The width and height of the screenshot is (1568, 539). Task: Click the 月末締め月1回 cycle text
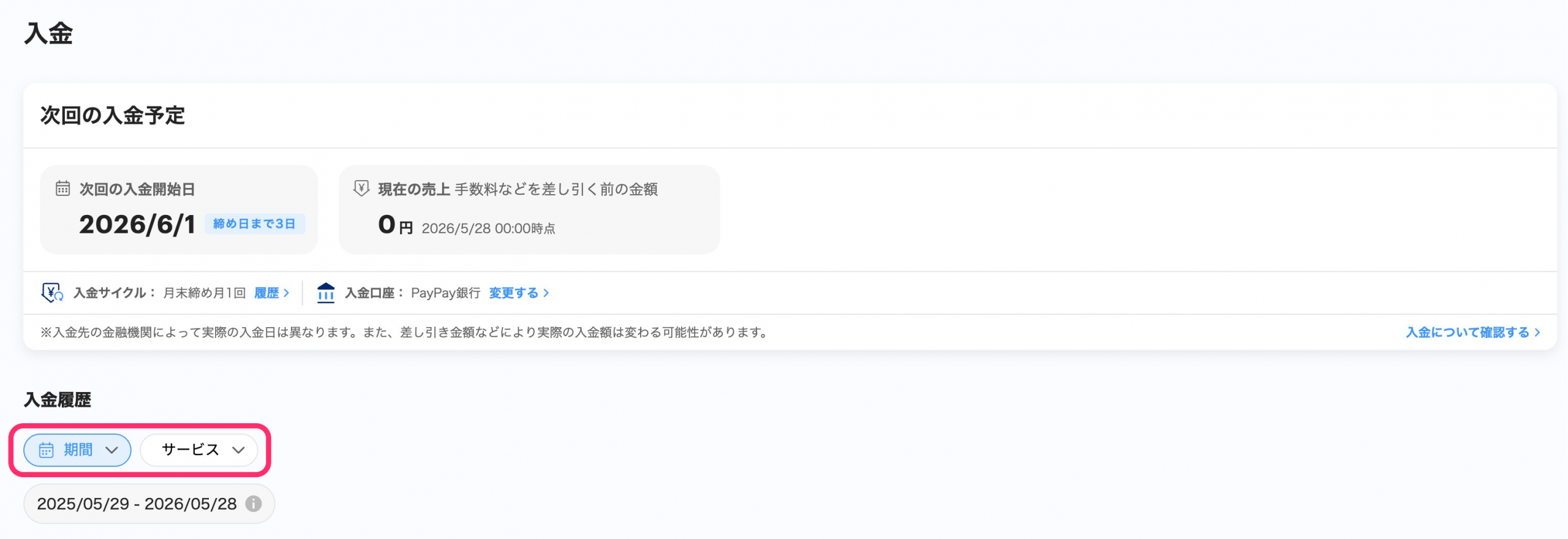click(205, 293)
